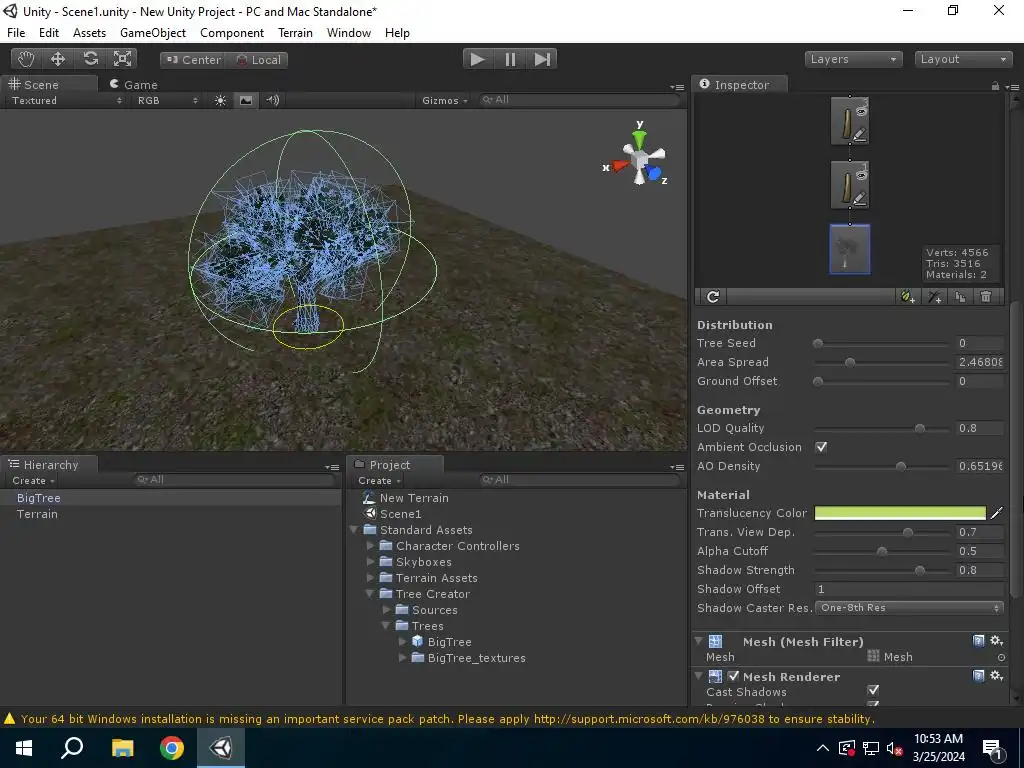1024x768 pixels.
Task: Click the LOD Quality slider
Action: 882,428
